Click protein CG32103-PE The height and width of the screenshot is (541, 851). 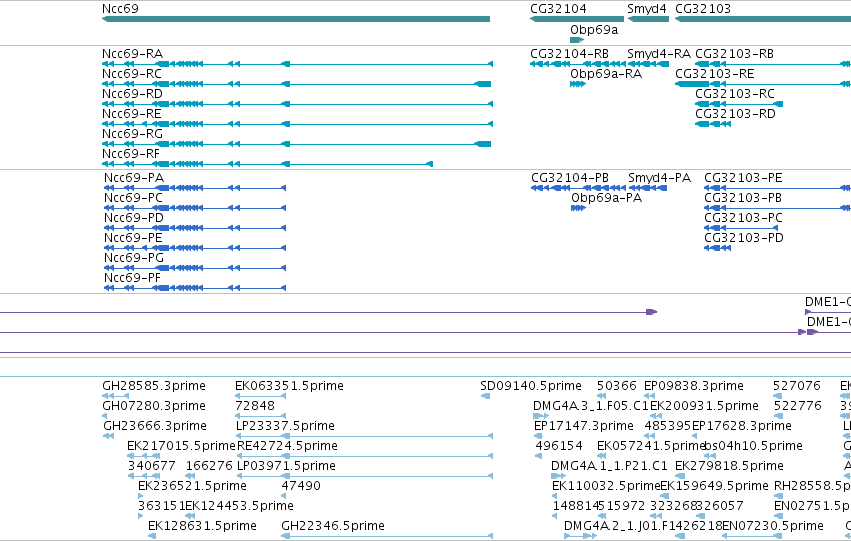tap(777, 188)
